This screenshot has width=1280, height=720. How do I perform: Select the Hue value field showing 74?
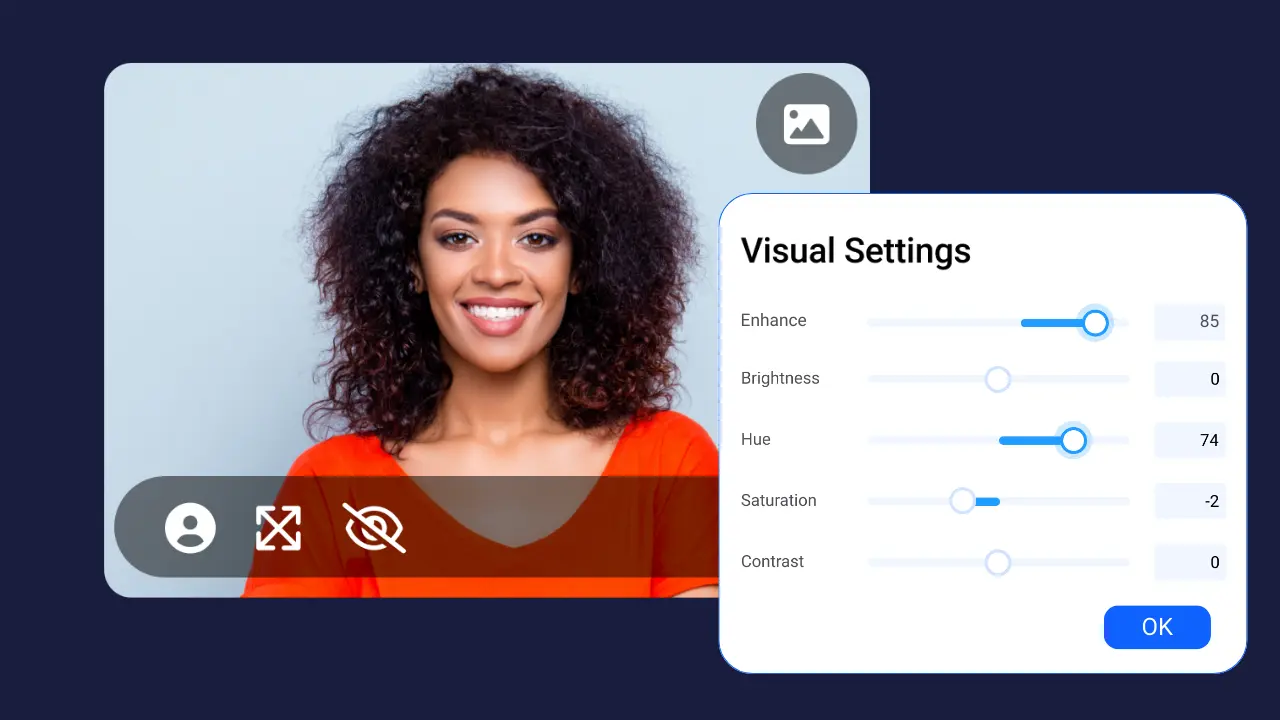pyautogui.click(x=1189, y=440)
